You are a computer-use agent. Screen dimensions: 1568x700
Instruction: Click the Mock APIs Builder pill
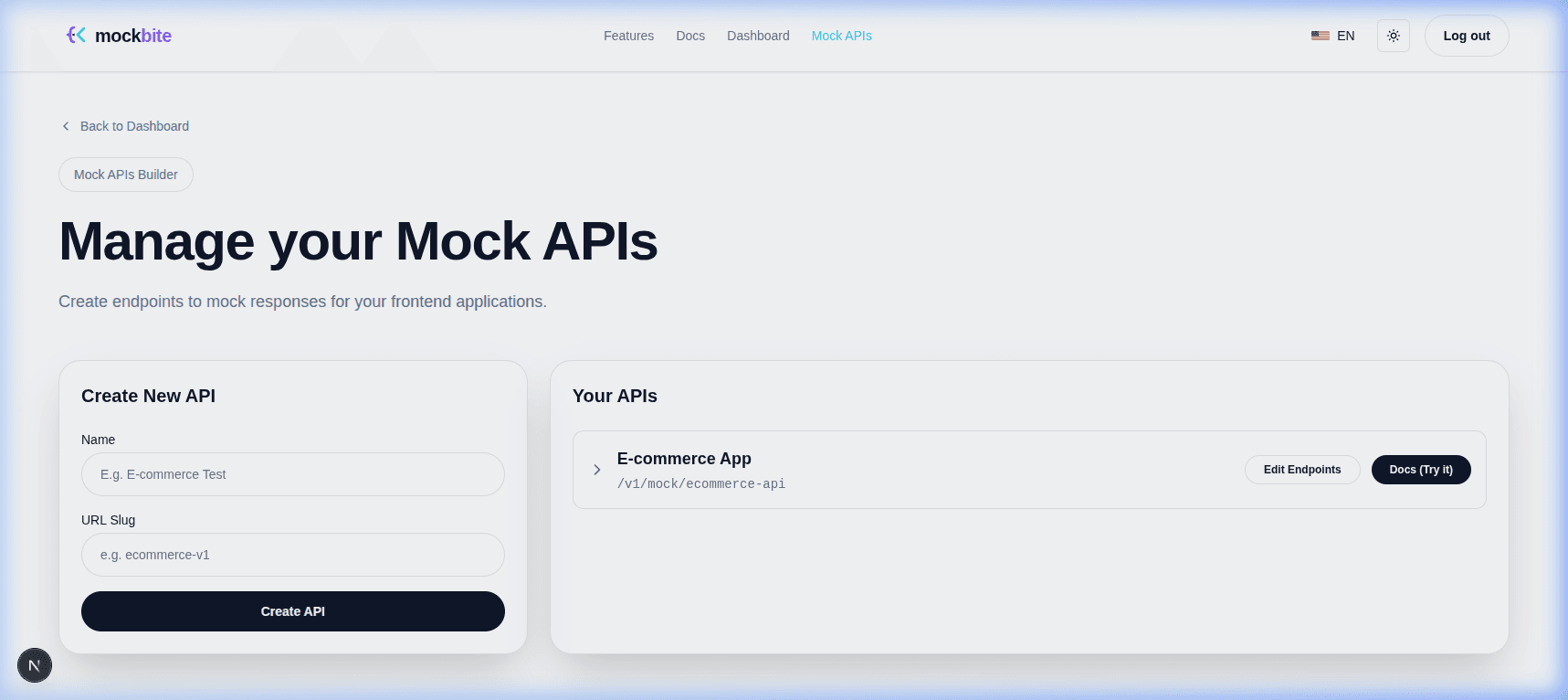tap(126, 175)
